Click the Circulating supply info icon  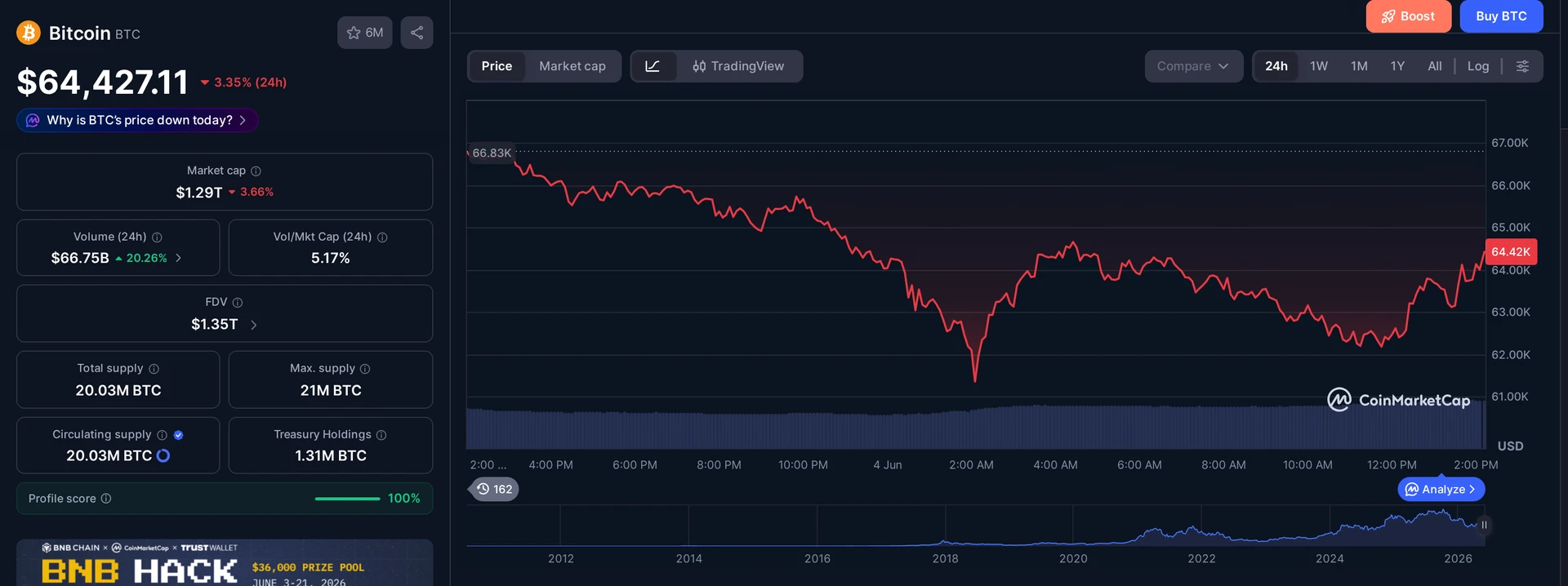pos(162,435)
